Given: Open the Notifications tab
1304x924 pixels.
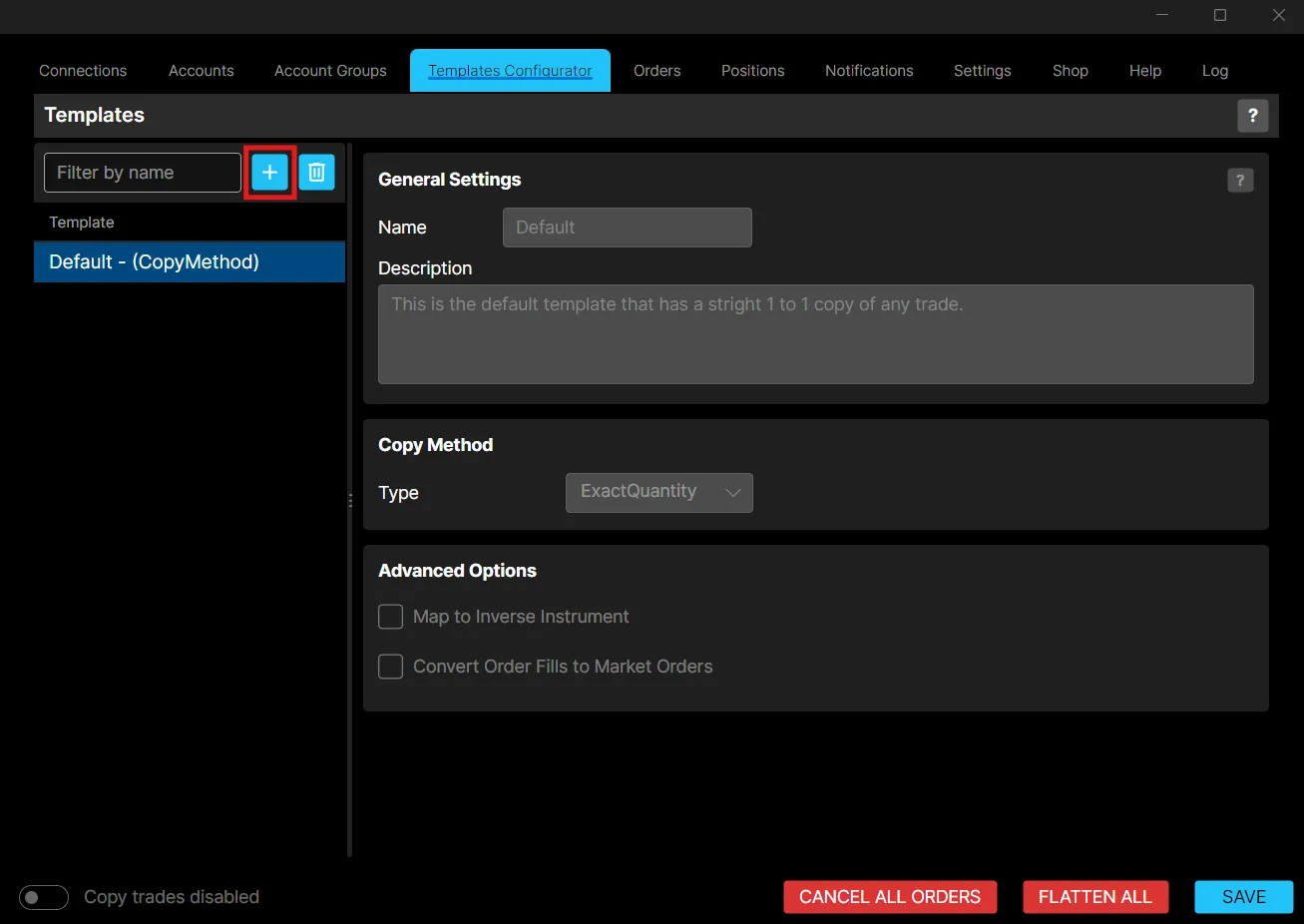Looking at the screenshot, I should pyautogui.click(x=869, y=71).
